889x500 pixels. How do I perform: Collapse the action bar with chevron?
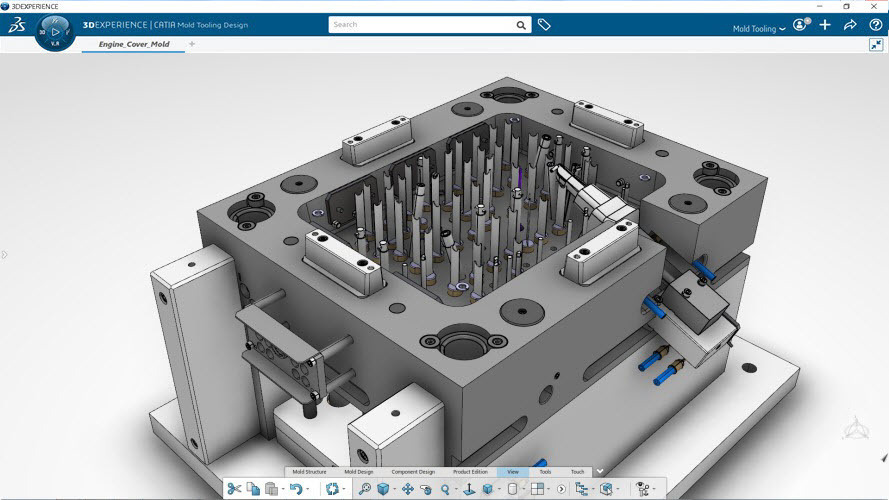[599, 471]
